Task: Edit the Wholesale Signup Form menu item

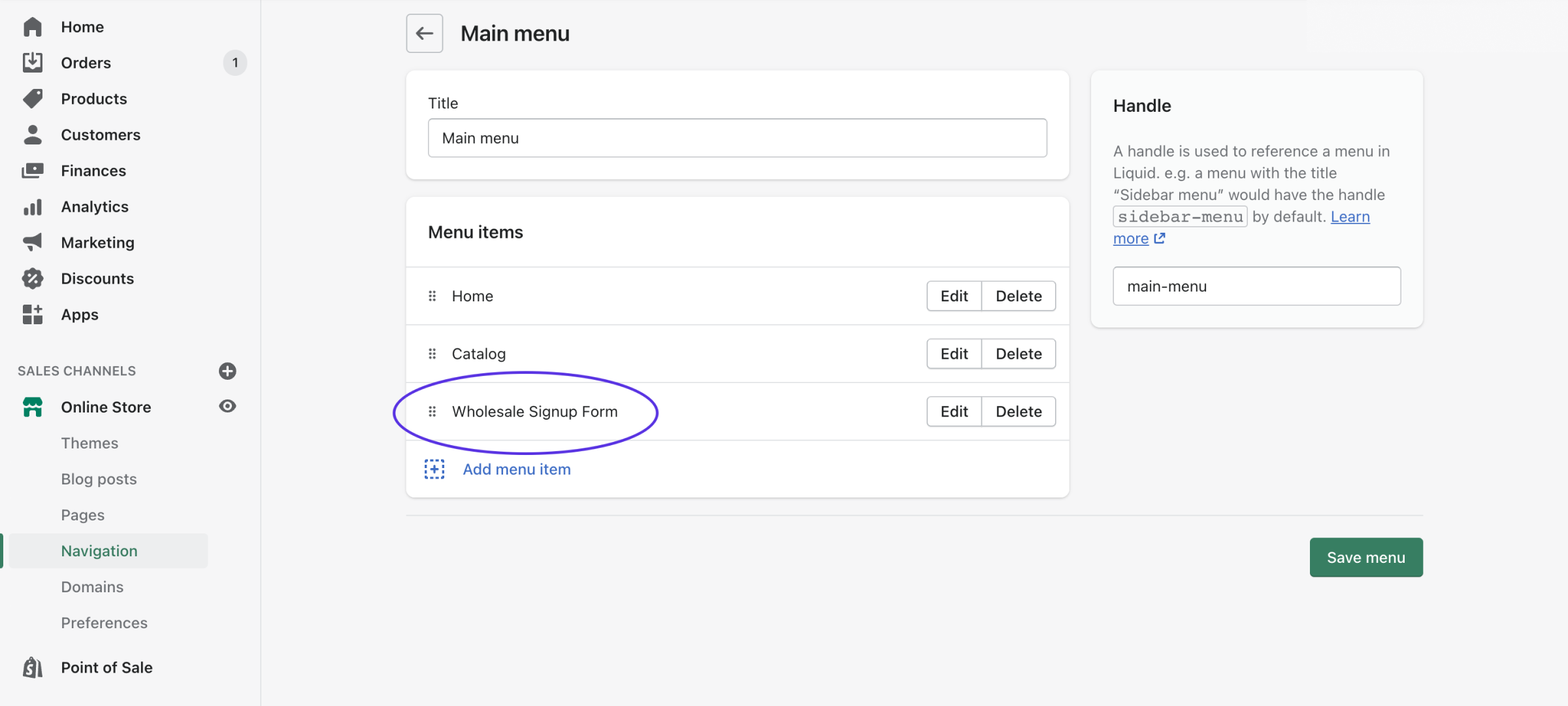Action: (x=954, y=412)
